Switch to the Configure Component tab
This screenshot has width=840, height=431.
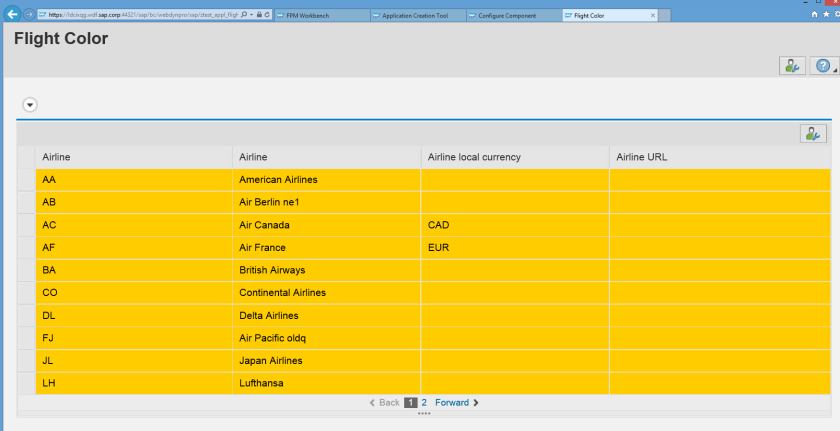pyautogui.click(x=514, y=16)
